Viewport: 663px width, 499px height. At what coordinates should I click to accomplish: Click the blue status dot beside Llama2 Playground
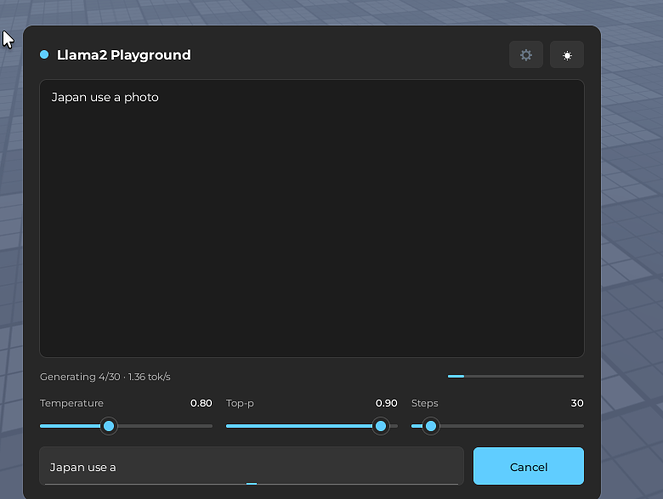click(44, 55)
